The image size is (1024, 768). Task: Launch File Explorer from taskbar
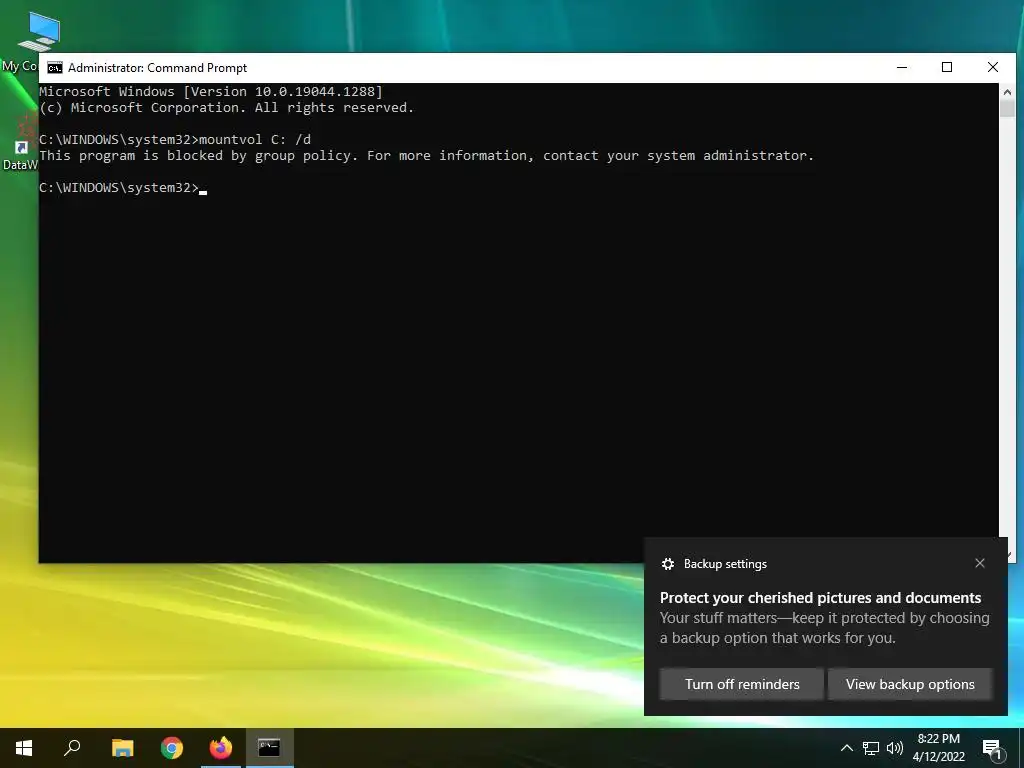[122, 748]
